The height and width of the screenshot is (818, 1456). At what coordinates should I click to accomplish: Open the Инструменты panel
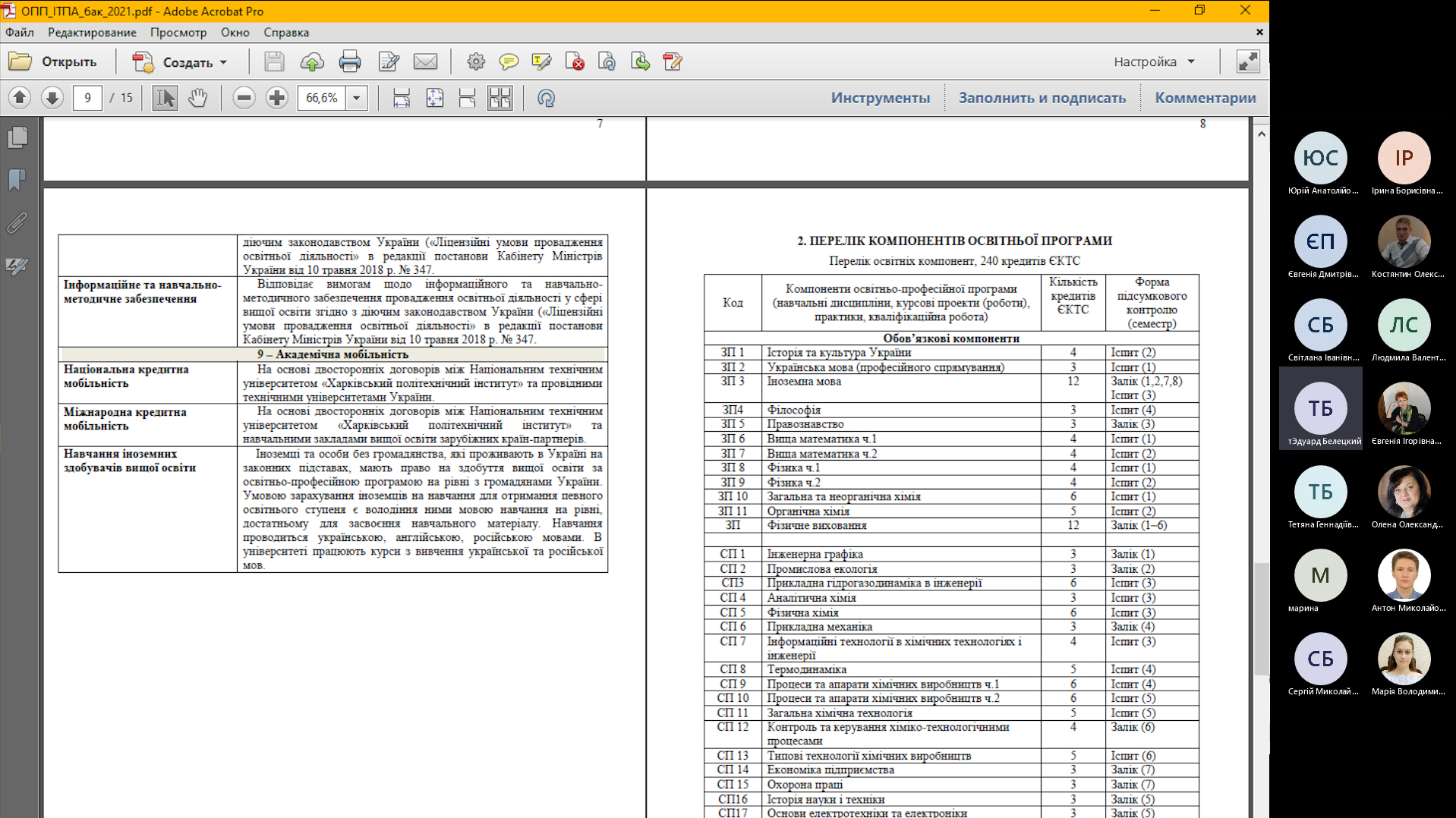pos(880,98)
